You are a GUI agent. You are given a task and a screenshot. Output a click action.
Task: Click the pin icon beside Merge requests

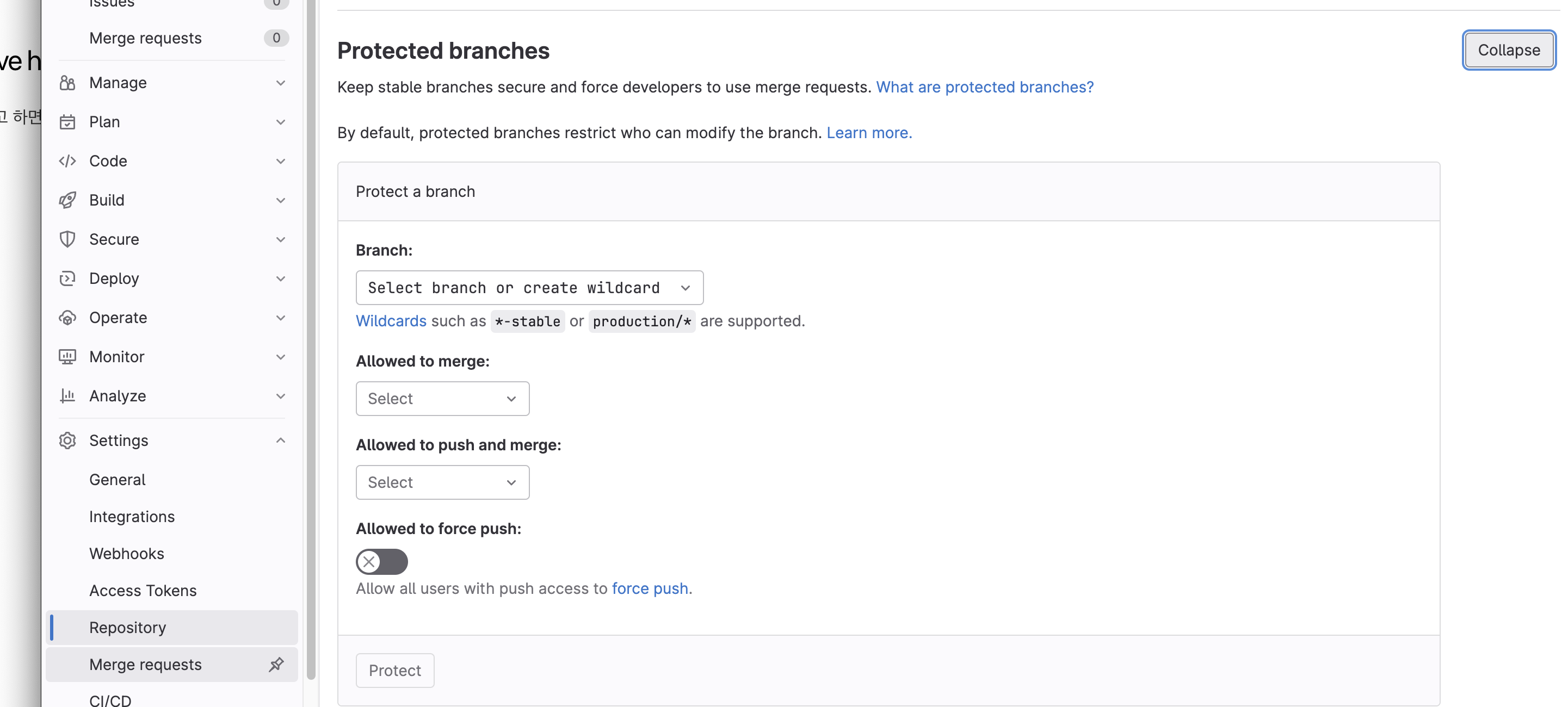coord(276,665)
